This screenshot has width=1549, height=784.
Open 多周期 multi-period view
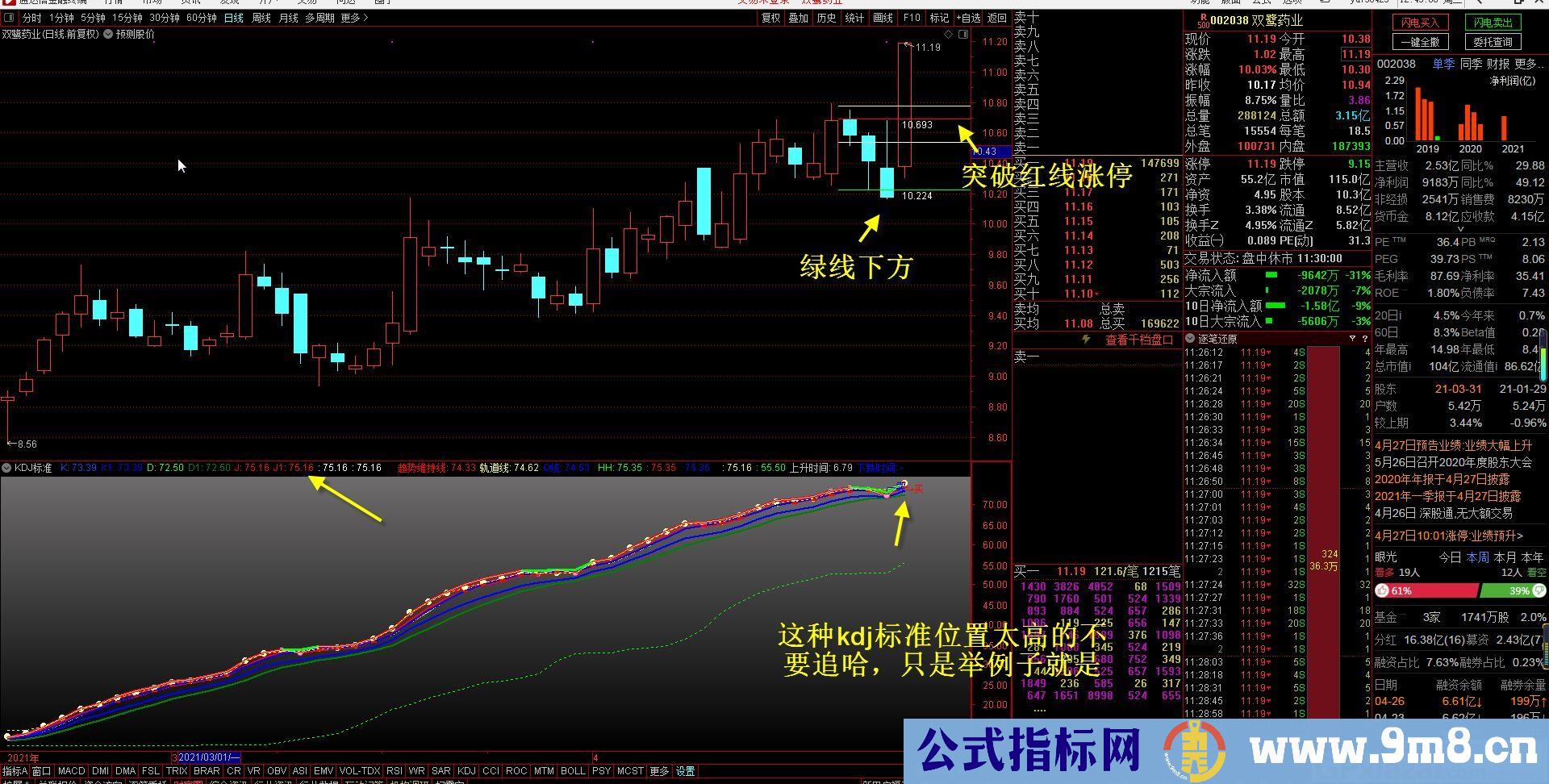(x=319, y=17)
